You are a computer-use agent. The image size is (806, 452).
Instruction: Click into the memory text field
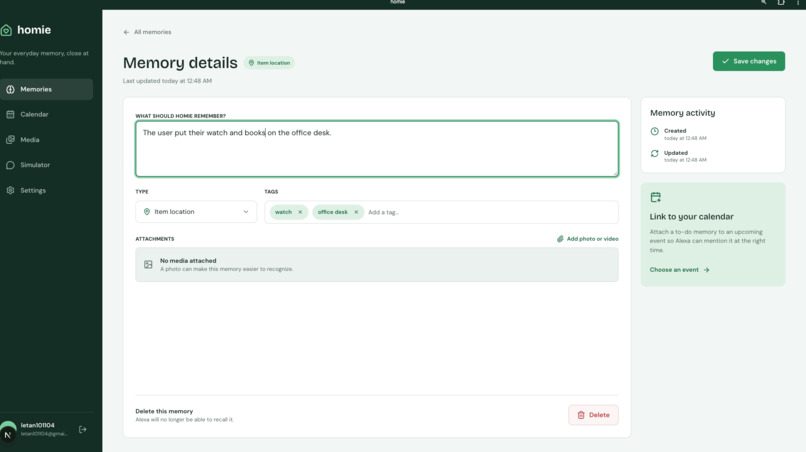coord(377,149)
